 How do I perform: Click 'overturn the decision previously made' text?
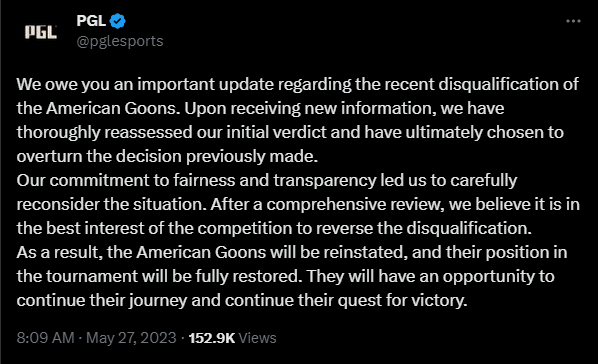pyautogui.click(x=166, y=156)
